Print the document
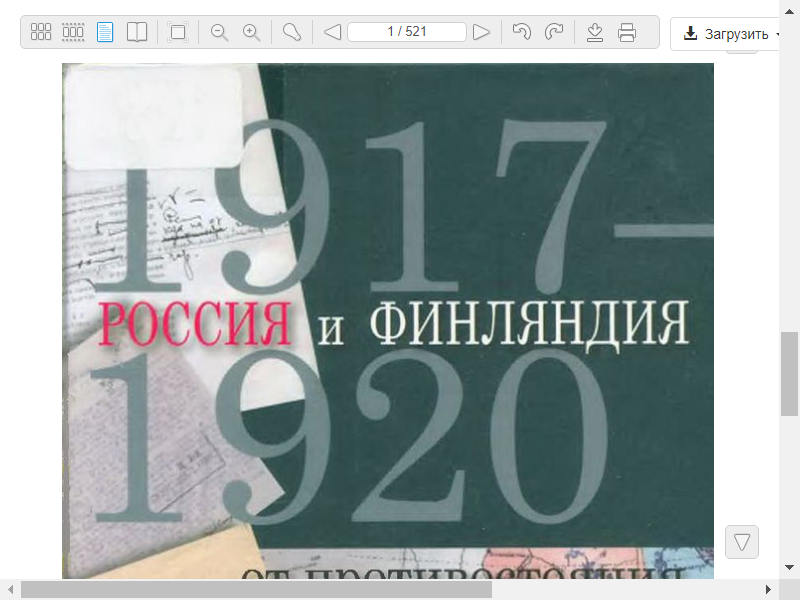 click(x=627, y=32)
